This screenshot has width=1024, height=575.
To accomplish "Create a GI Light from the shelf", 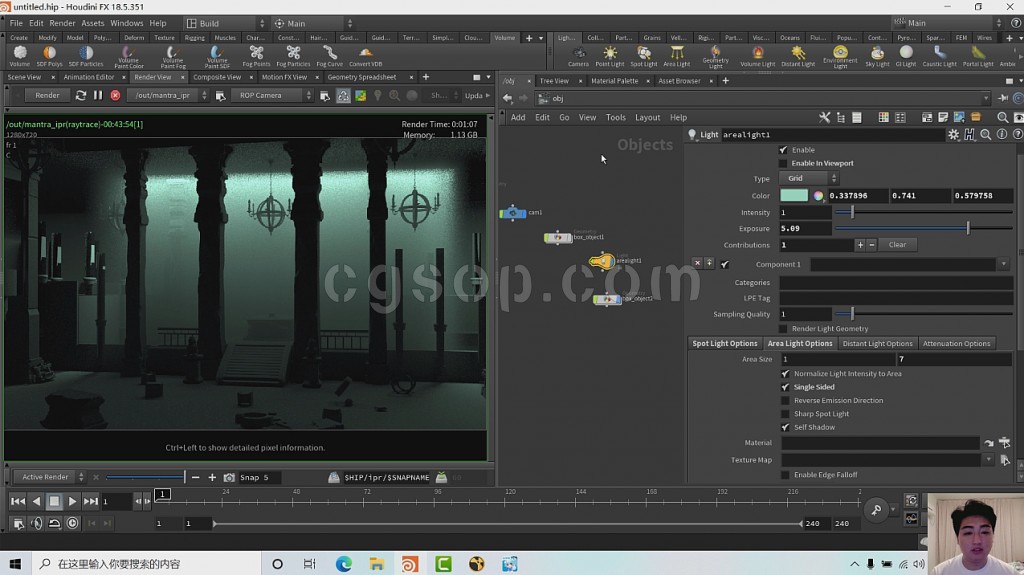I will click(x=906, y=56).
